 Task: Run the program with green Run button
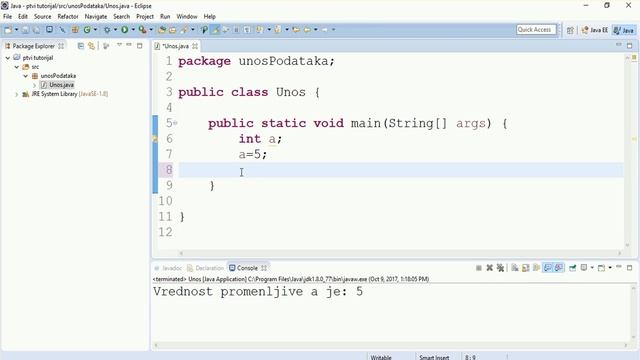(x=124, y=30)
